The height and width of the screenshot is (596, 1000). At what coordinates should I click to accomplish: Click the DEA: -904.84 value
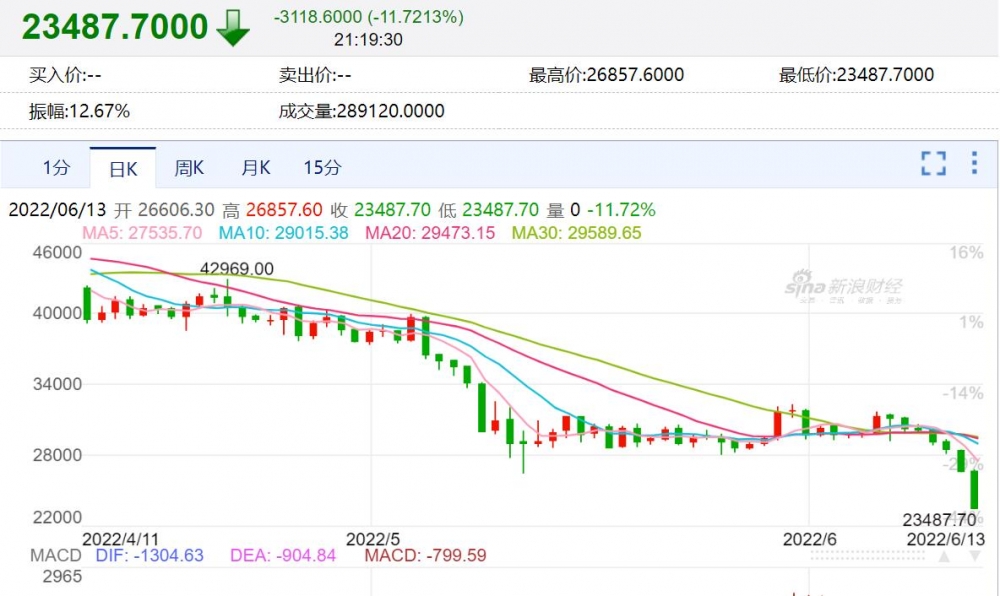[283, 555]
